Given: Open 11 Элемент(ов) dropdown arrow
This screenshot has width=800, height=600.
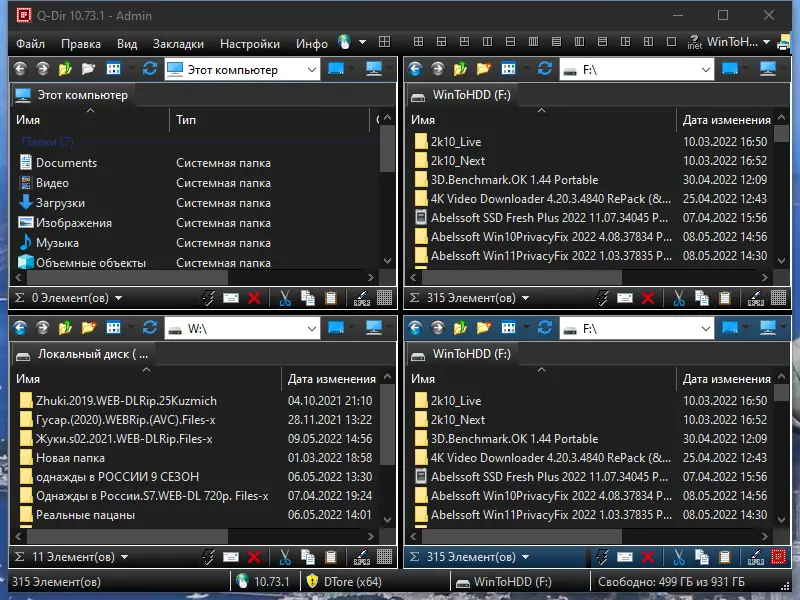Looking at the screenshot, I should (x=124, y=557).
